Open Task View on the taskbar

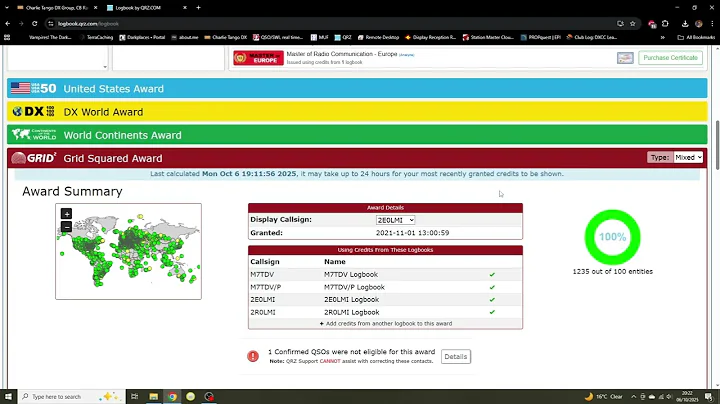coord(135,396)
